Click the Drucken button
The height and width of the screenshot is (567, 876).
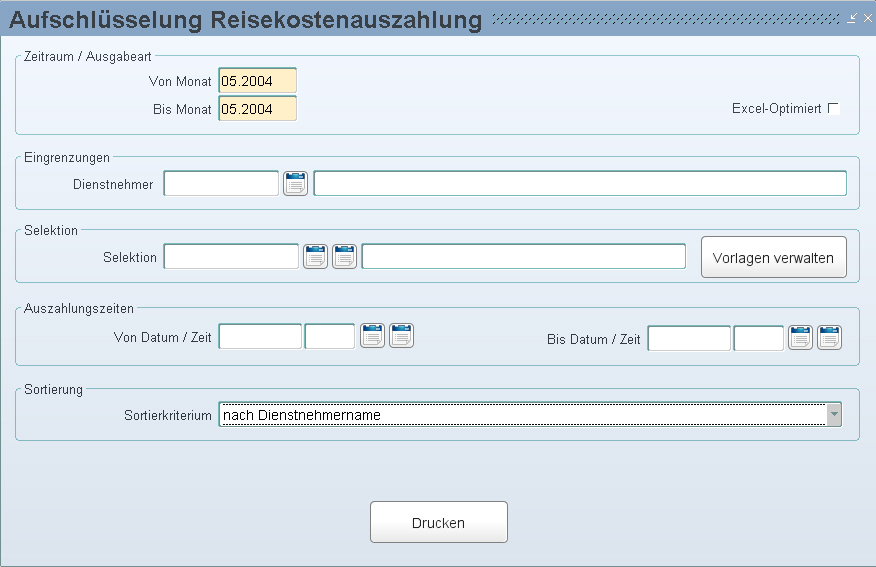click(438, 522)
